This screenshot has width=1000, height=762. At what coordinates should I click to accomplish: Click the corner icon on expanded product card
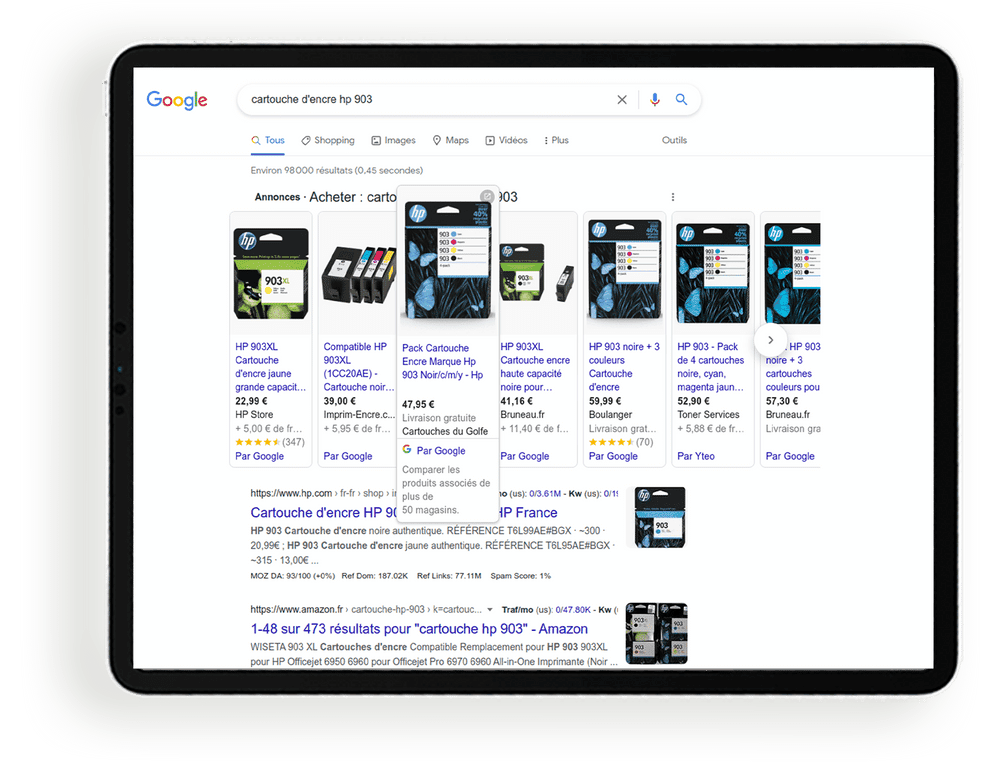487,195
